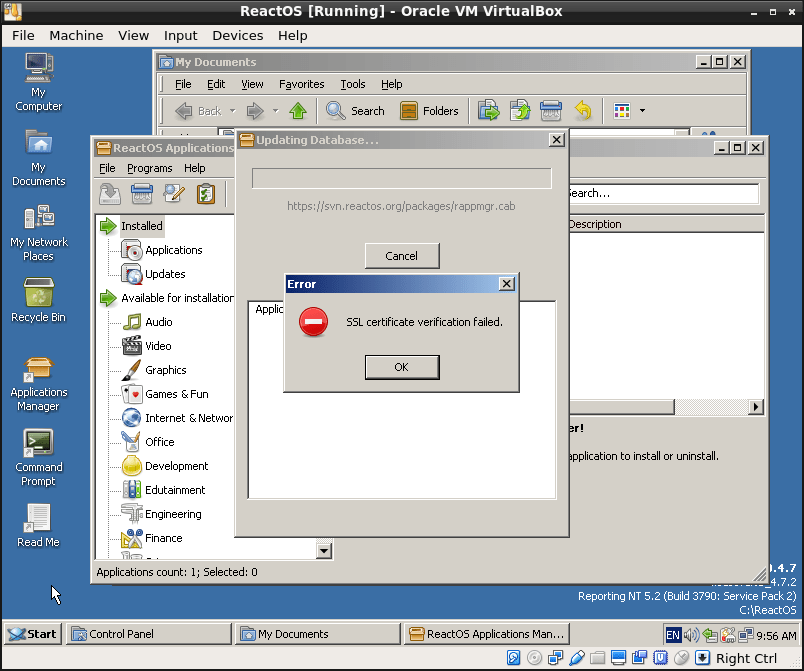
Task: Click the network icon in the VirtualBox status bar
Action: pyautogui.click(x=555, y=658)
